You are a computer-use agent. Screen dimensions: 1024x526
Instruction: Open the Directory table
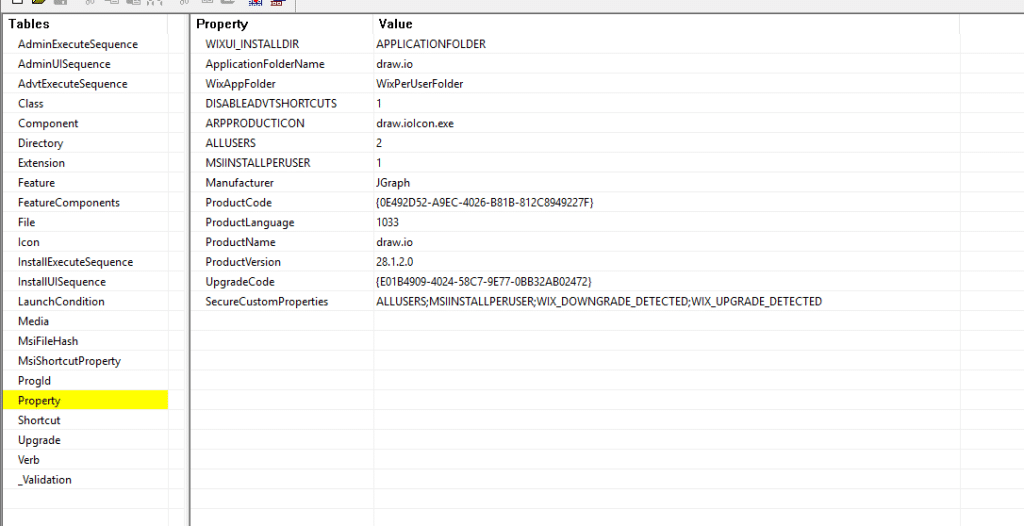tap(40, 143)
